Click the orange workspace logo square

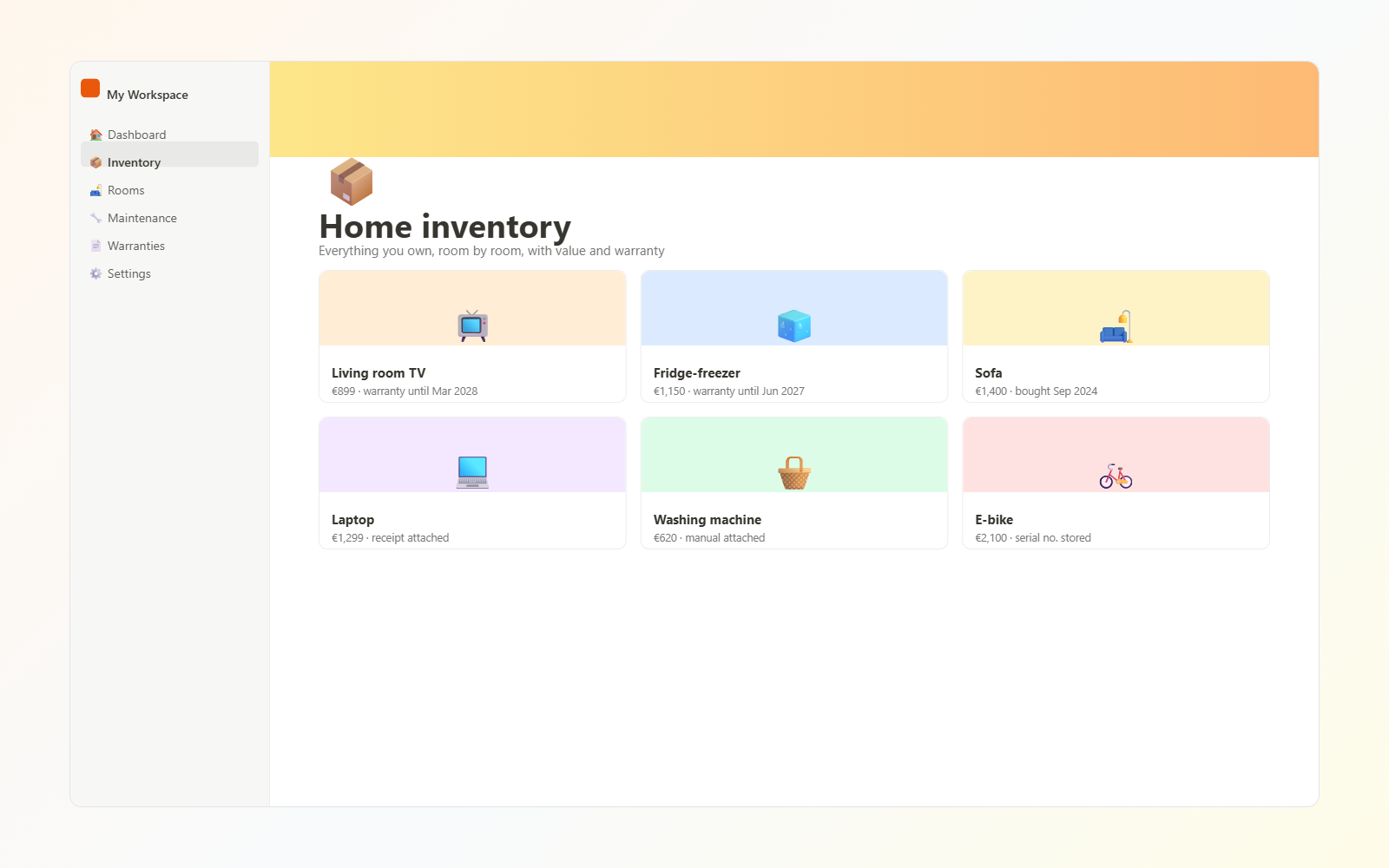90,89
